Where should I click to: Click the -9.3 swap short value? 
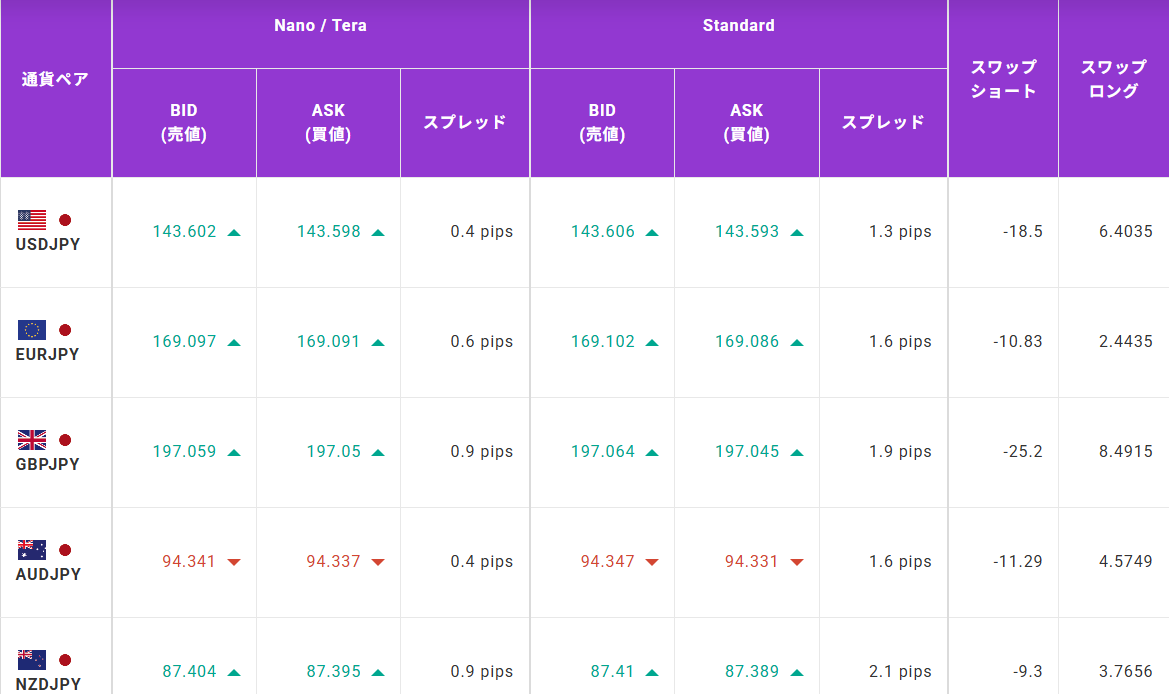(x=1027, y=672)
